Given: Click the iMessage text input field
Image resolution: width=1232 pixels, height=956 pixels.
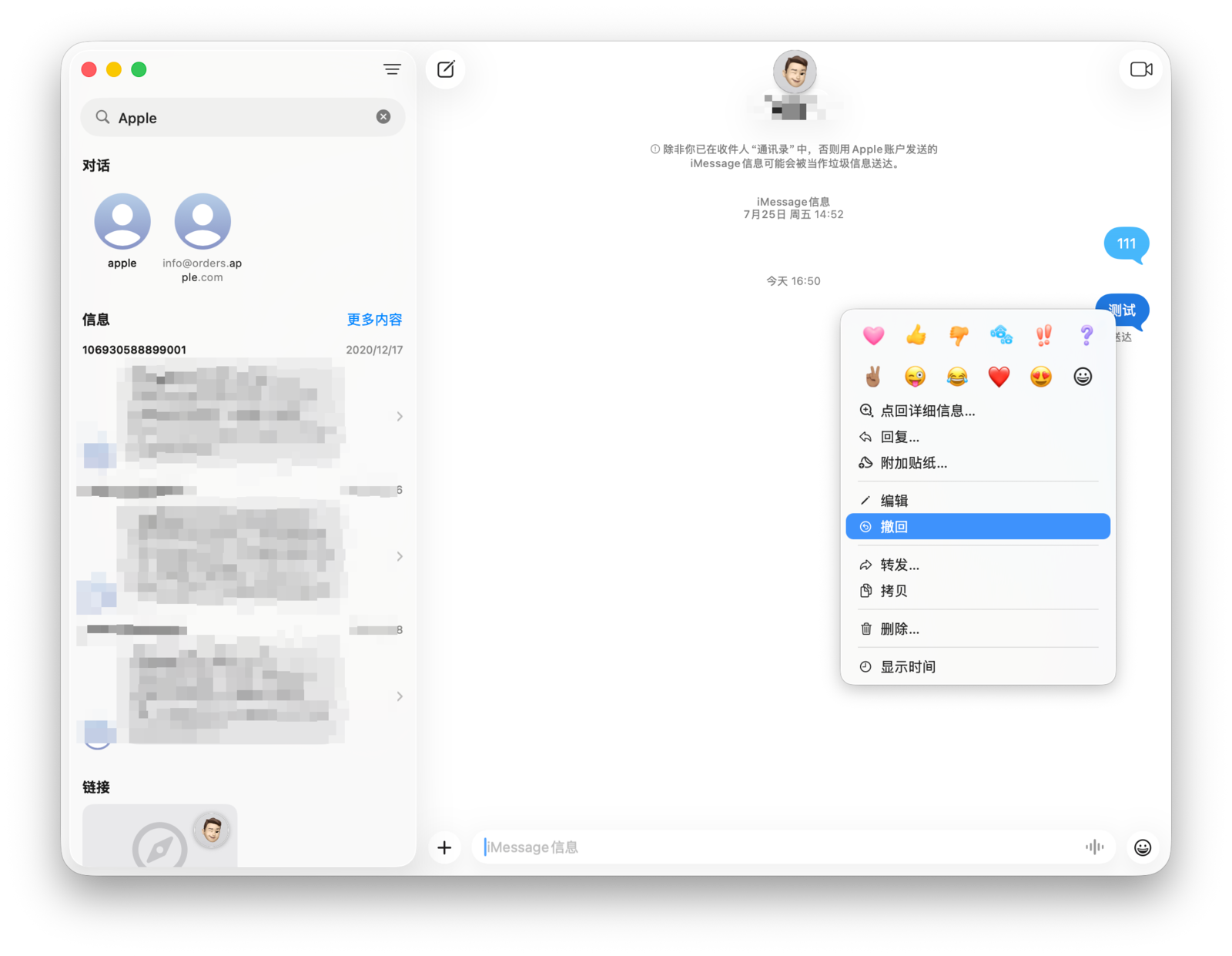Looking at the screenshot, I should pos(778,847).
